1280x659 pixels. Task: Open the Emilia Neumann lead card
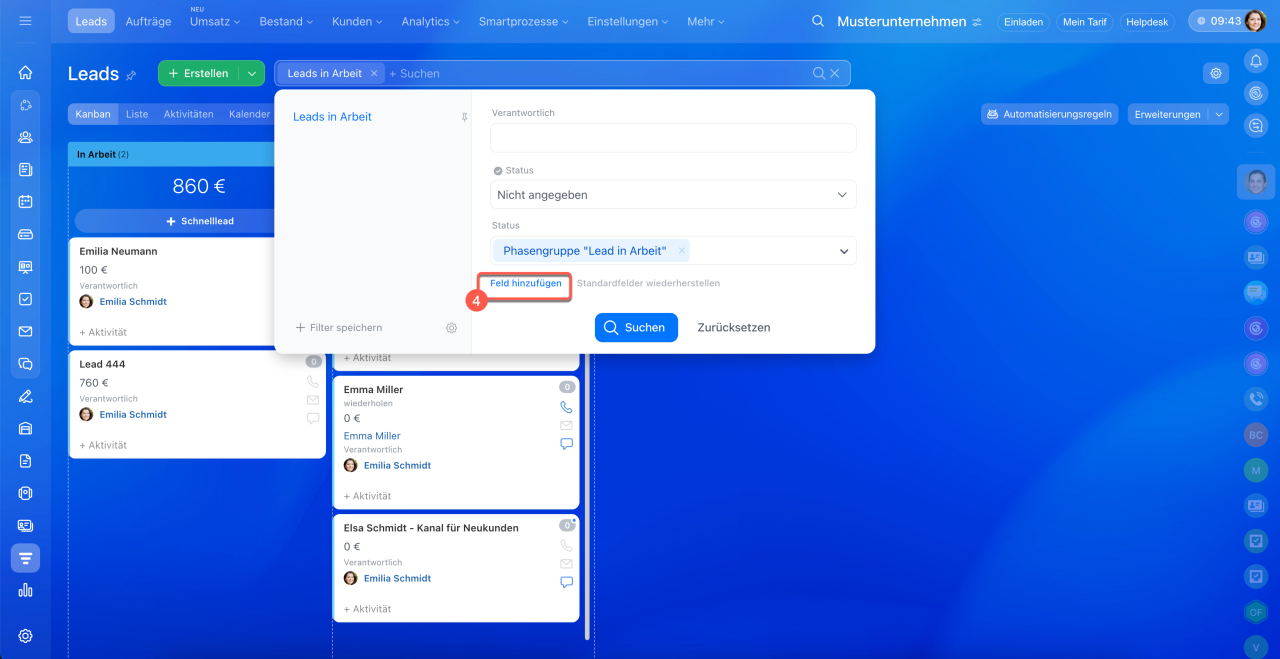pyautogui.click(x=118, y=251)
